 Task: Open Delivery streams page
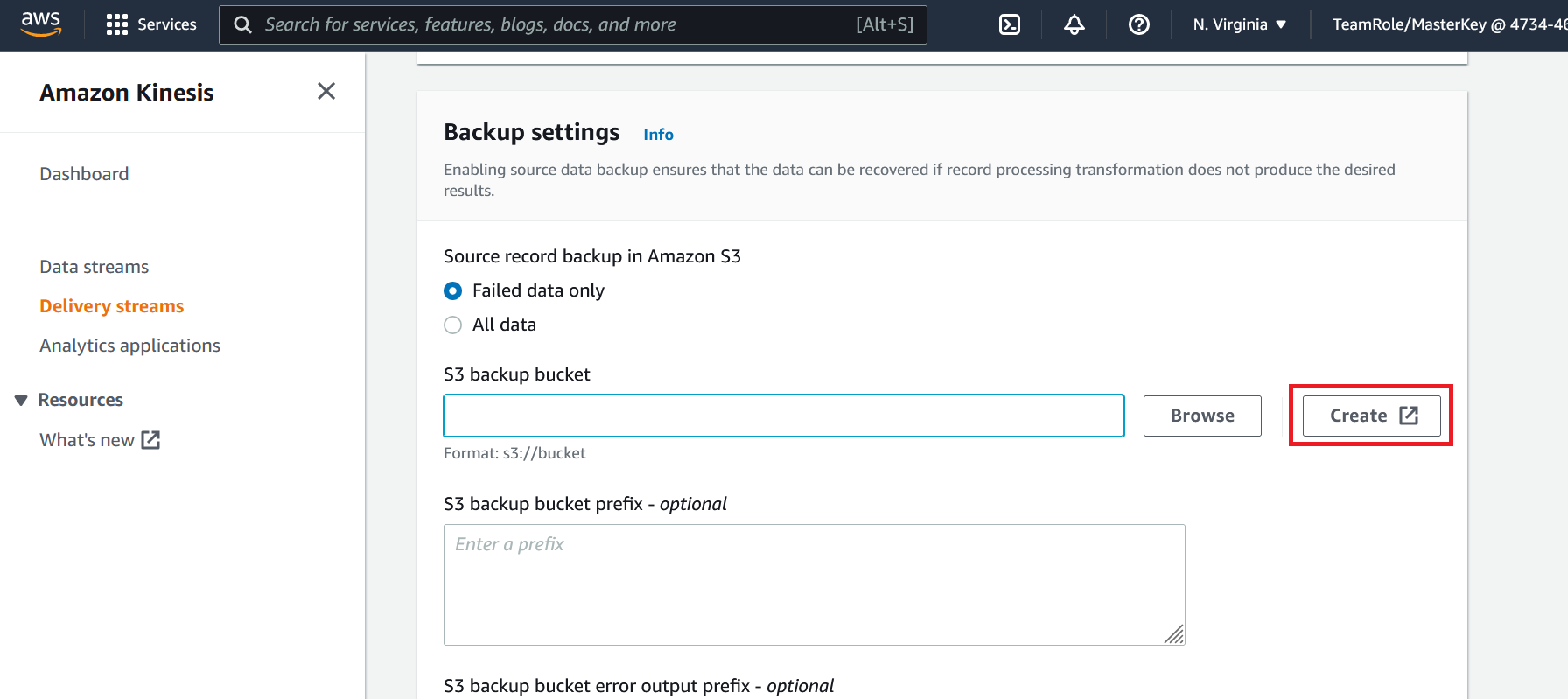(x=112, y=306)
